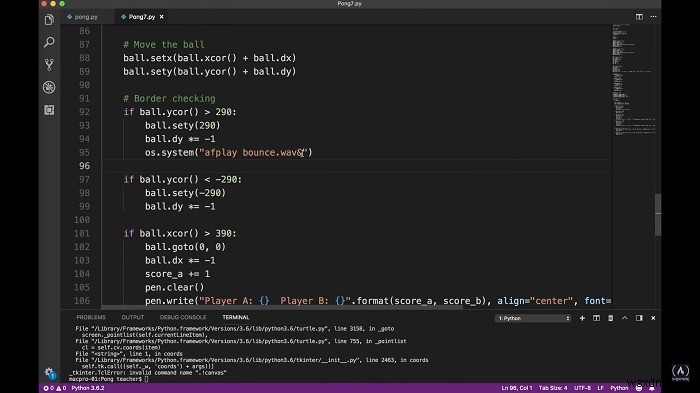Click the '# Border checking' comment

point(169,99)
